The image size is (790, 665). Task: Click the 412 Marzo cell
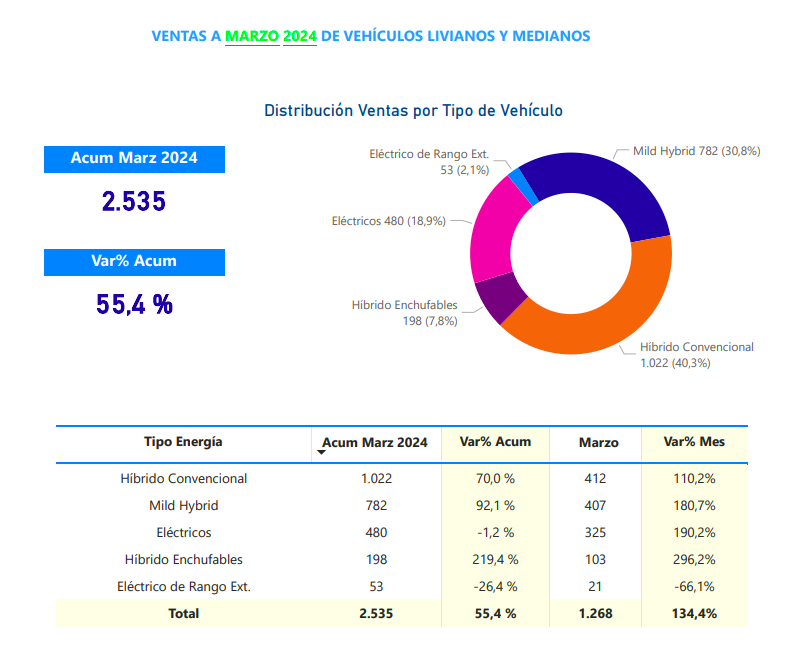tap(595, 479)
